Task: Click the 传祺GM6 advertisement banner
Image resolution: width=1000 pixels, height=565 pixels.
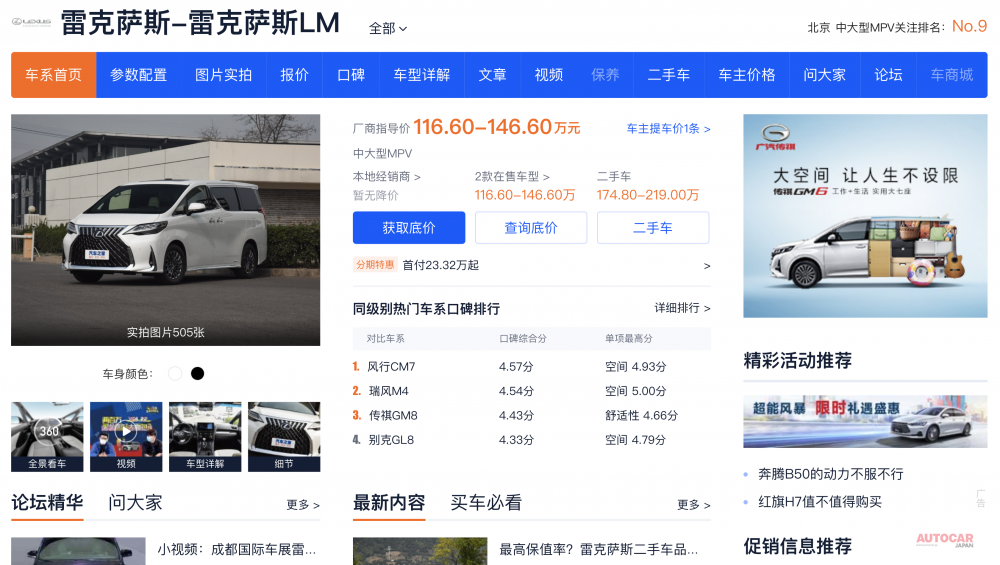Action: tap(865, 216)
